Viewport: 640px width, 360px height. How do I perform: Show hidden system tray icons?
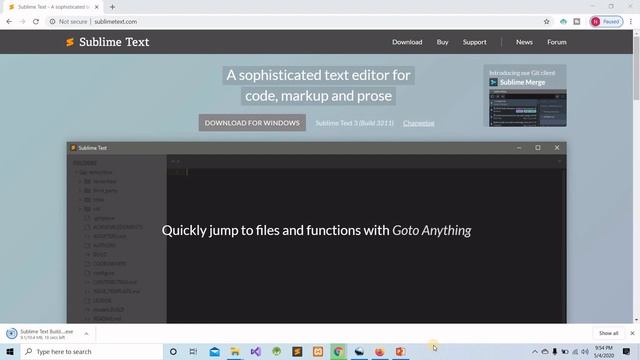(535, 351)
